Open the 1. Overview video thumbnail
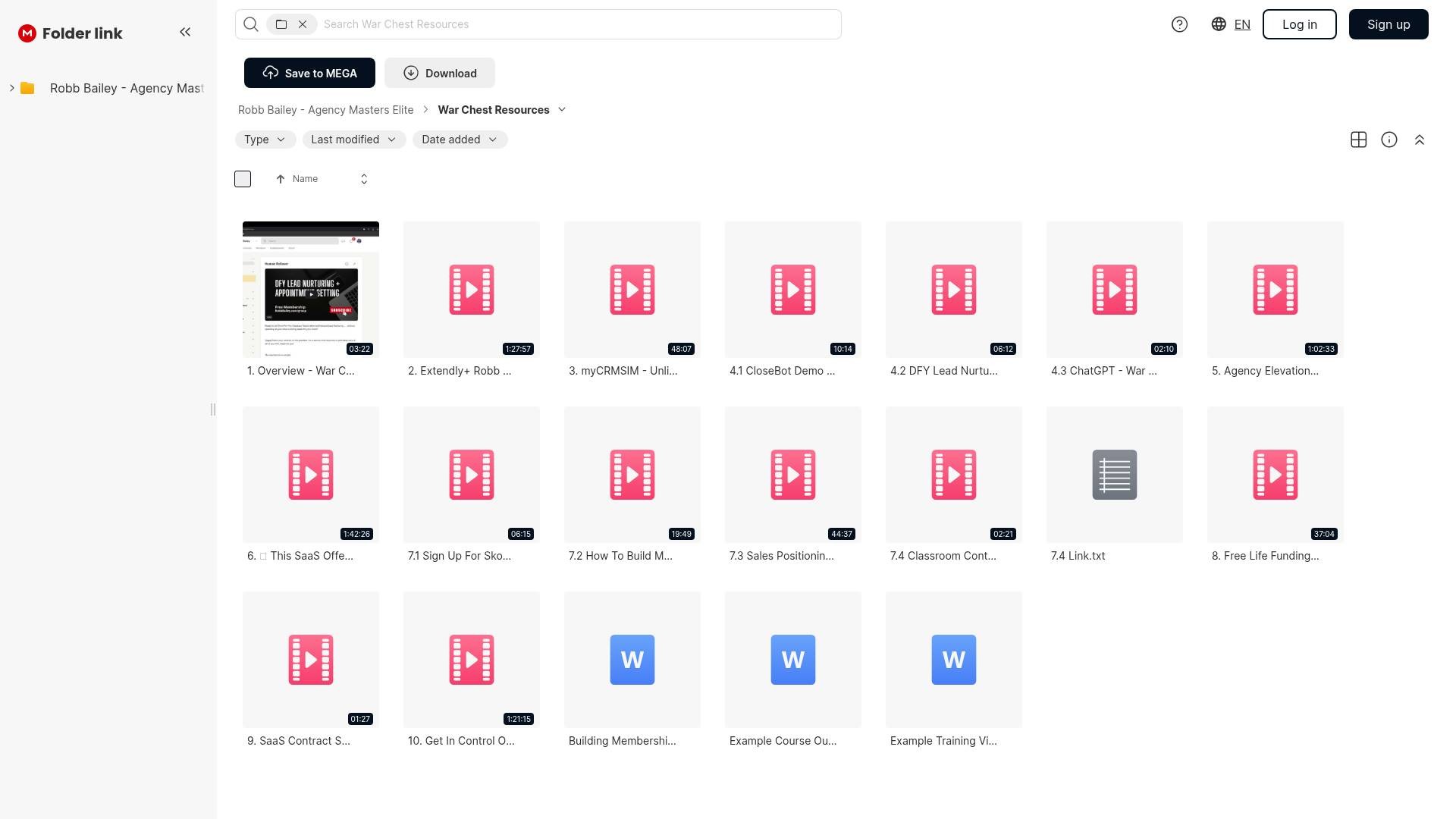 (x=311, y=290)
